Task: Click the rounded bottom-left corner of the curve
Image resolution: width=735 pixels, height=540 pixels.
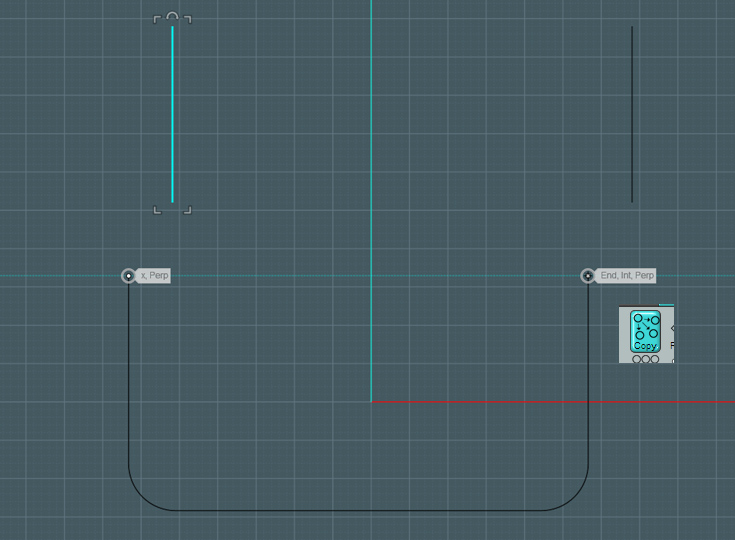Action: point(142,497)
